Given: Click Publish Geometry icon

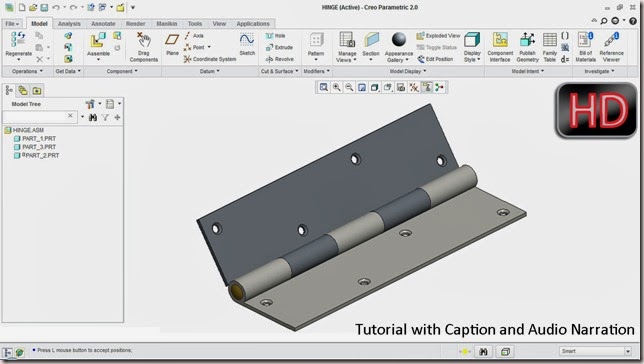Looking at the screenshot, I should click(x=527, y=40).
